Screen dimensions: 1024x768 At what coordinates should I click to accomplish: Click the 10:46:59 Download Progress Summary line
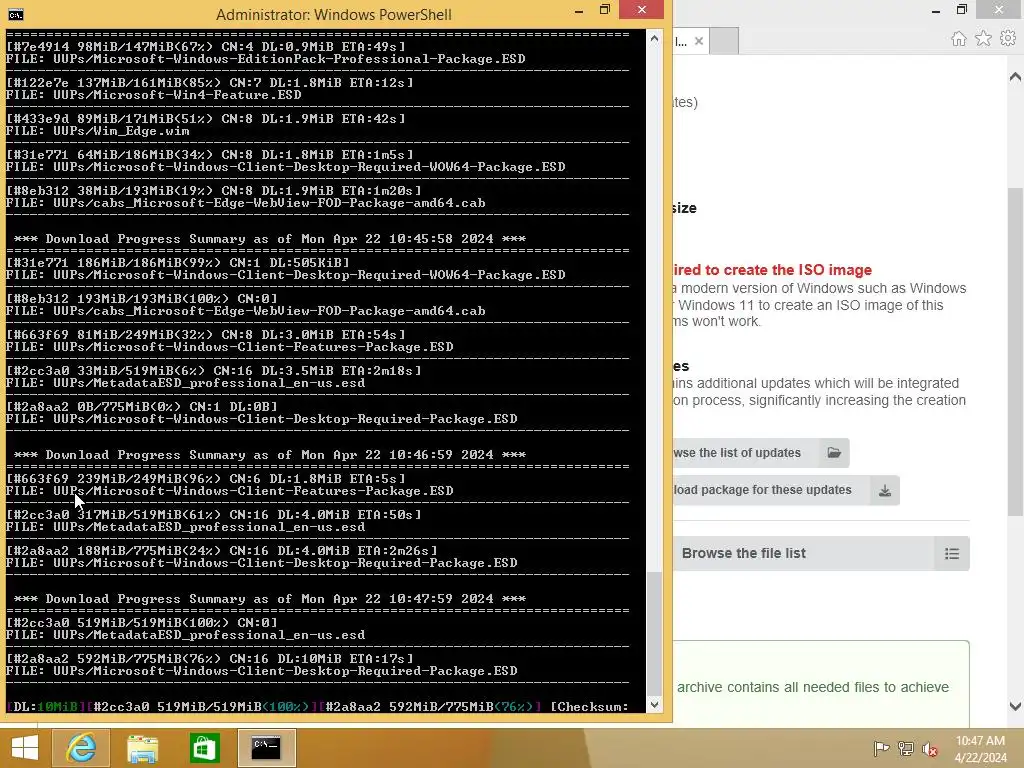[x=270, y=455]
